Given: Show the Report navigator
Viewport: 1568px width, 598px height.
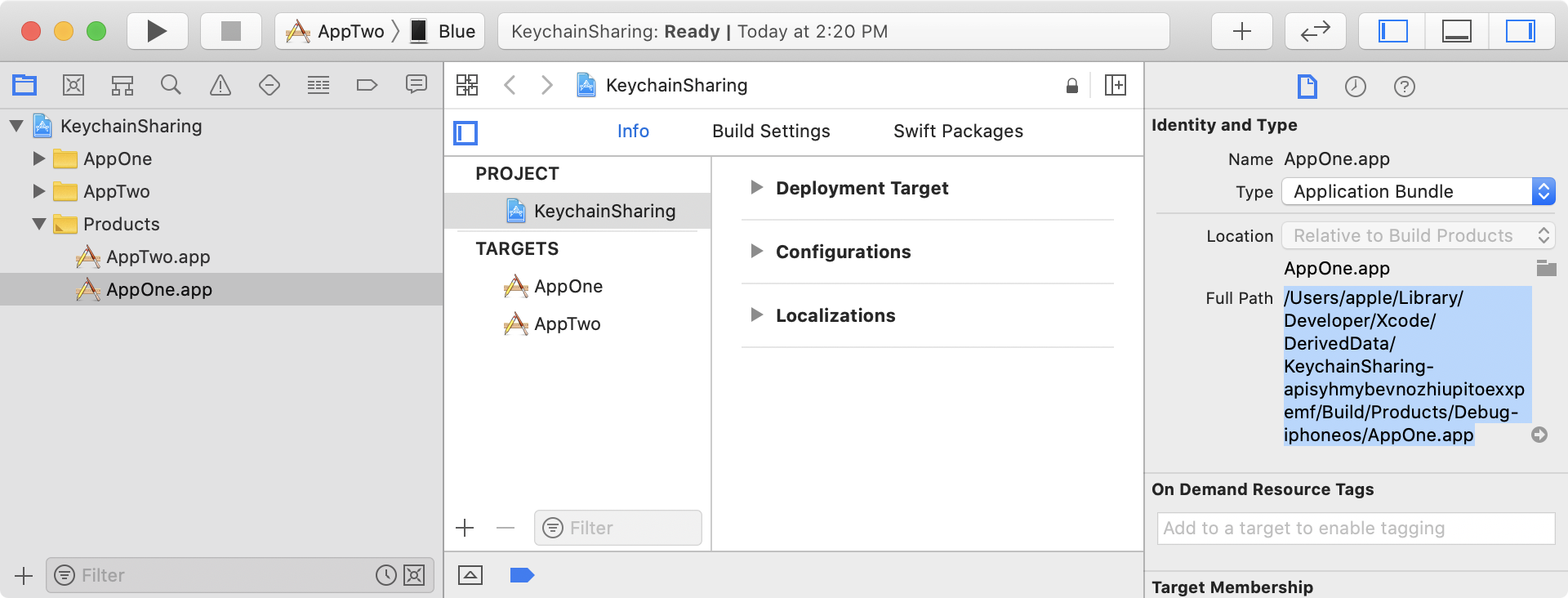Looking at the screenshot, I should point(416,85).
